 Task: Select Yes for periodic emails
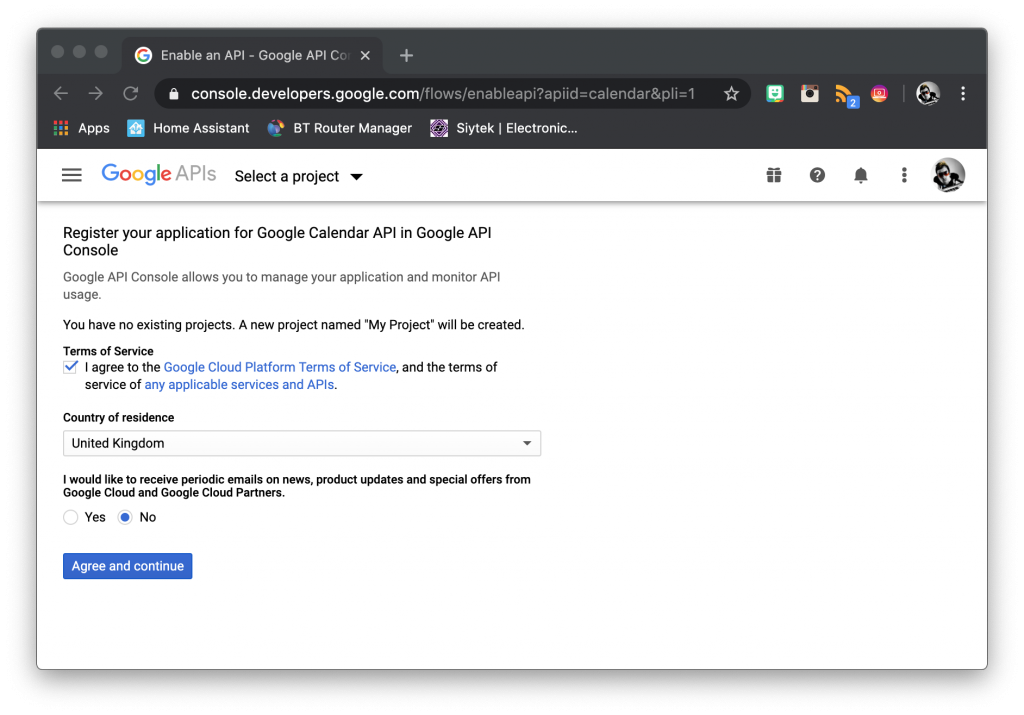click(71, 517)
